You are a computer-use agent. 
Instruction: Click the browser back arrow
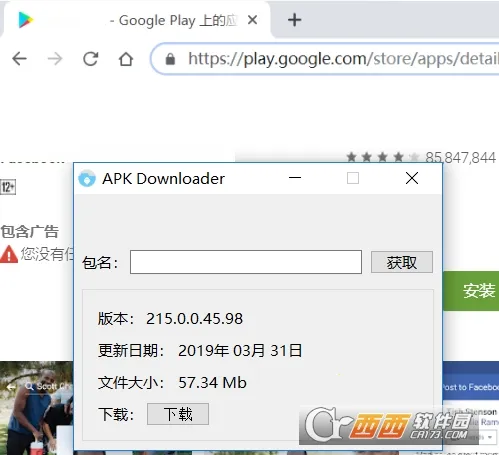pyautogui.click(x=19, y=59)
